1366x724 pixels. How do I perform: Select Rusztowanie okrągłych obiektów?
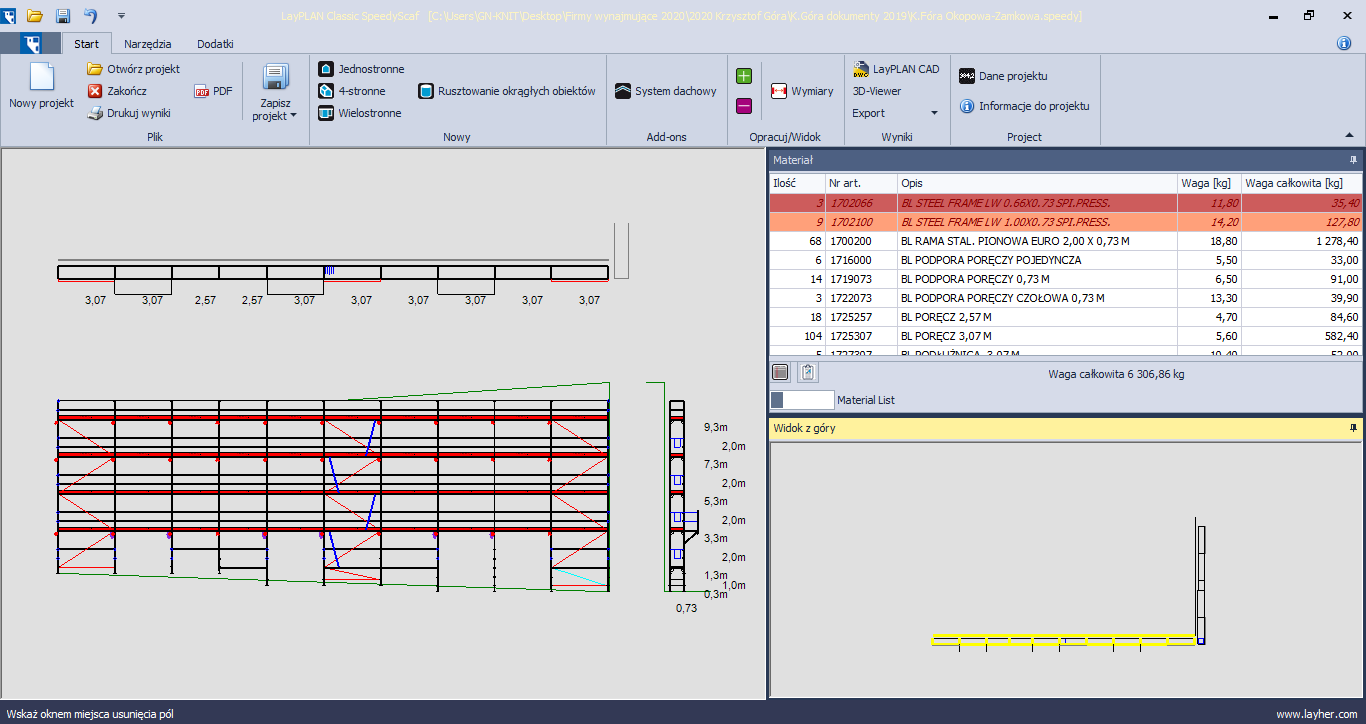[507, 91]
